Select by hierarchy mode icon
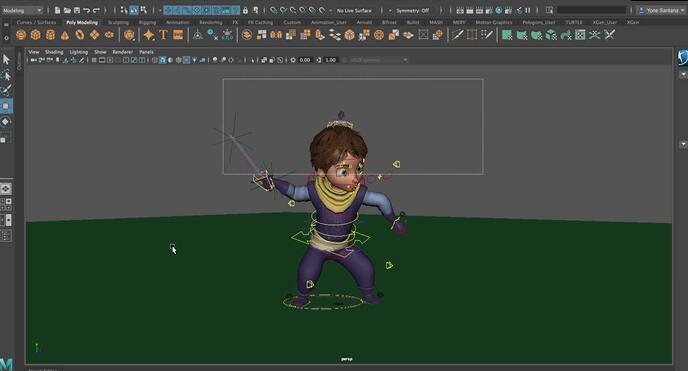This screenshot has width=688, height=371. pyautogui.click(x=124, y=10)
